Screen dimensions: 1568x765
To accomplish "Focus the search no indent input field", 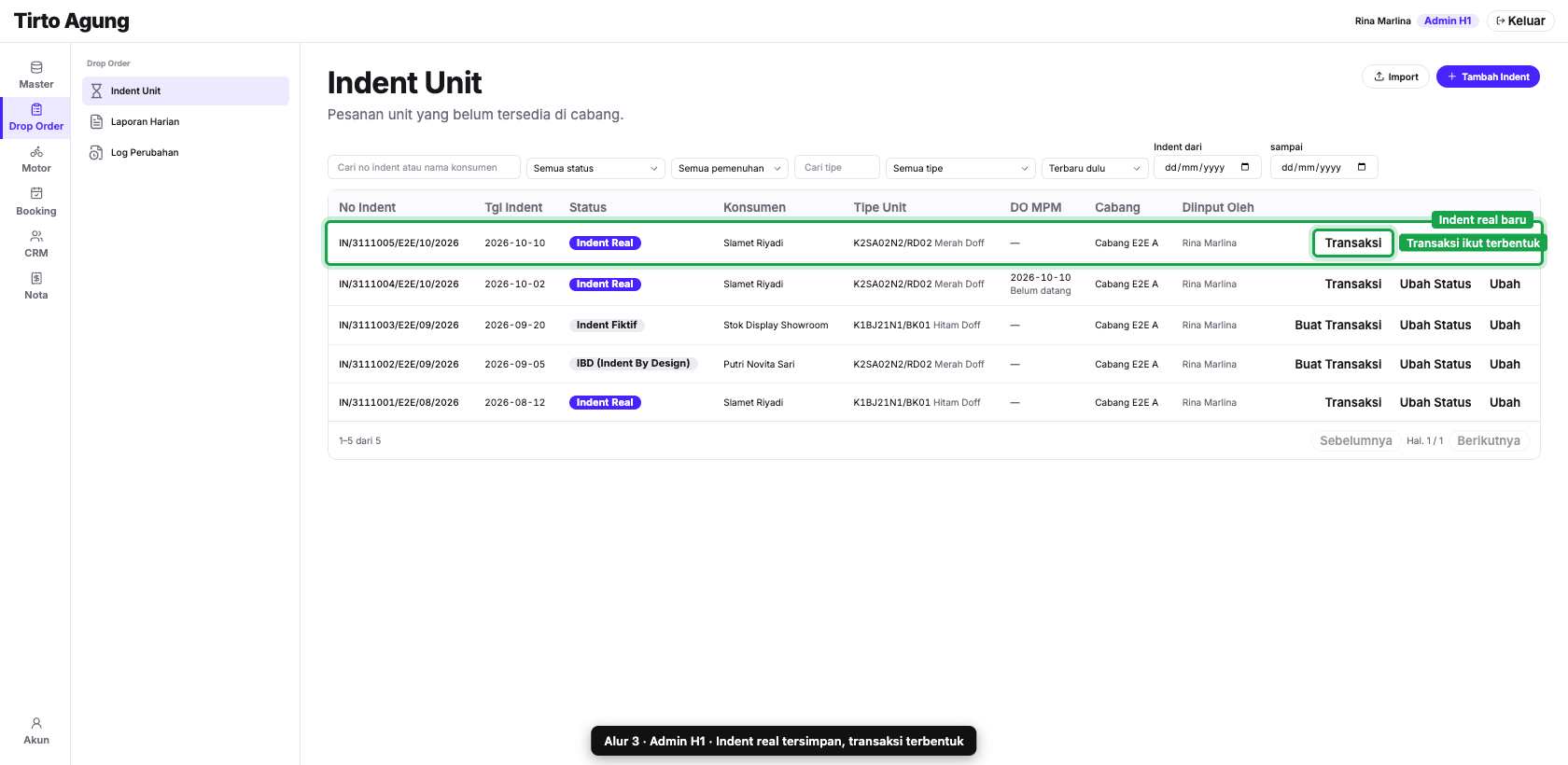I will click(424, 167).
